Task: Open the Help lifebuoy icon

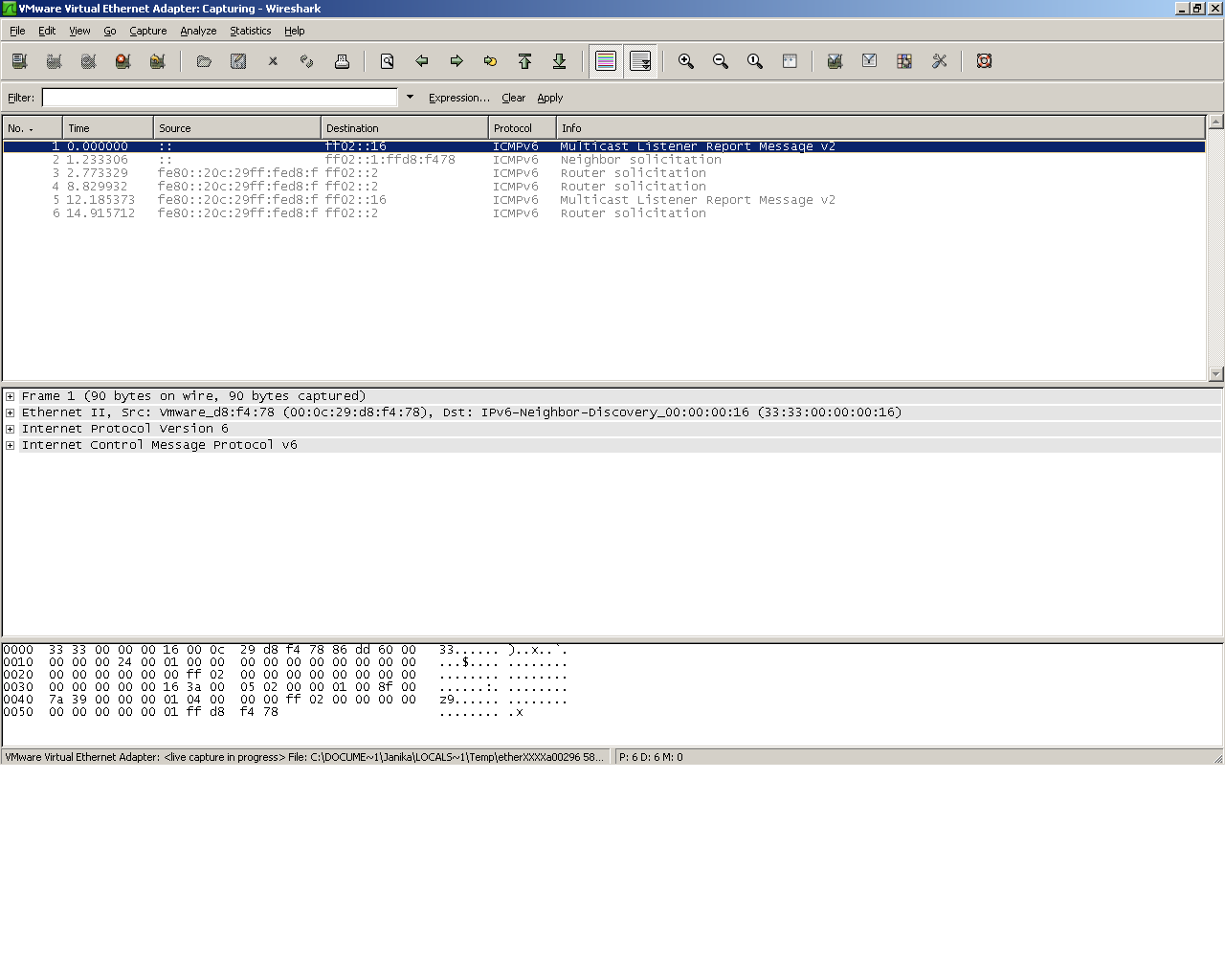Action: click(984, 61)
